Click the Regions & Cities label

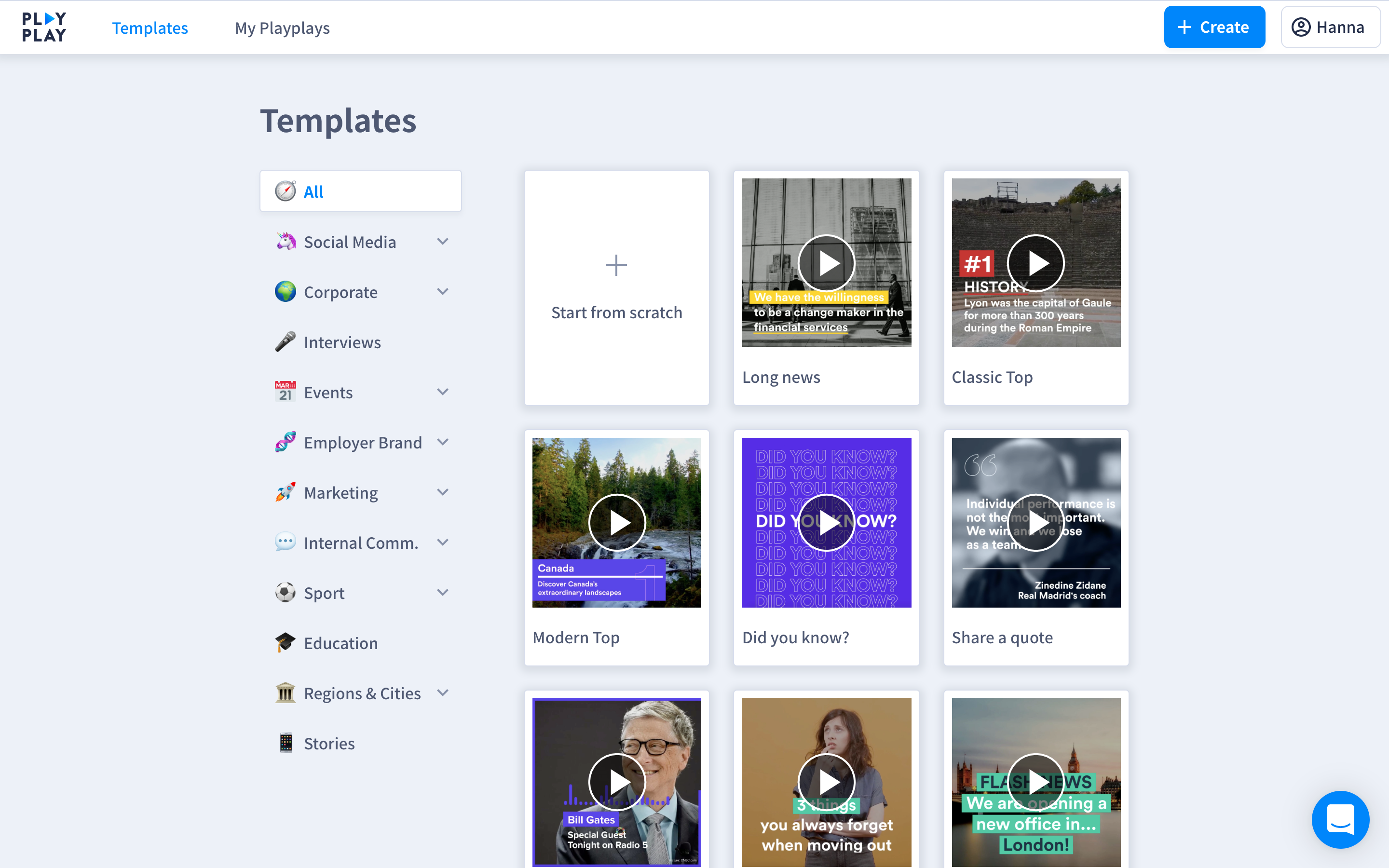tap(363, 693)
